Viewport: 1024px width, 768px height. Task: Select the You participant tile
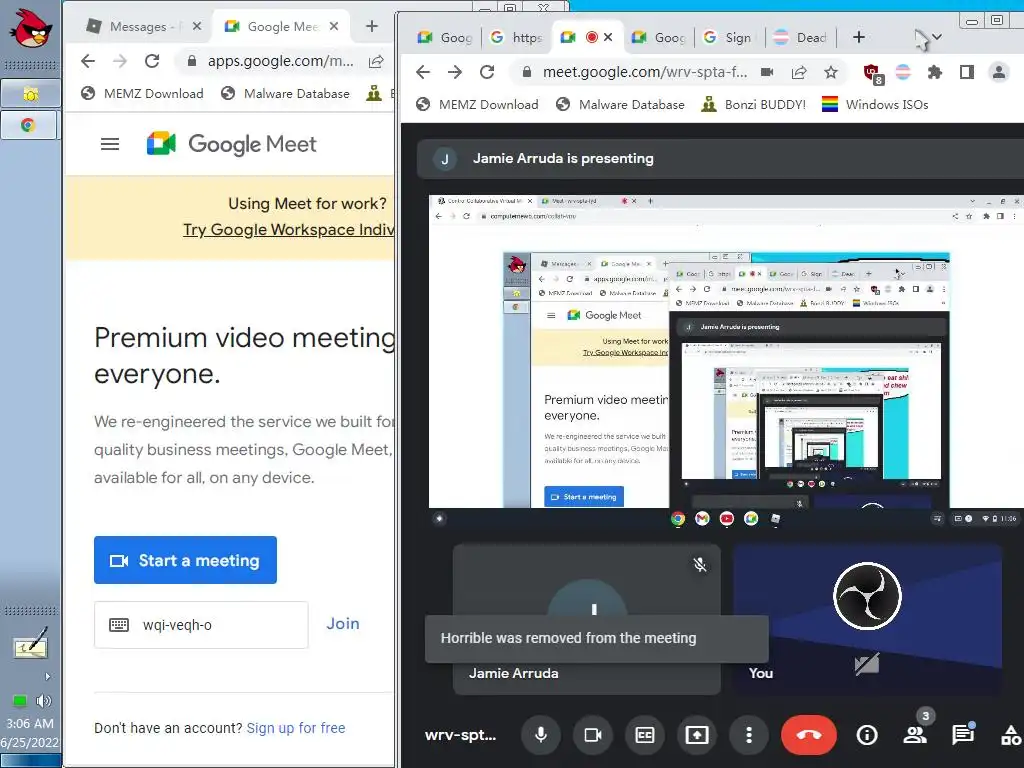(867, 618)
